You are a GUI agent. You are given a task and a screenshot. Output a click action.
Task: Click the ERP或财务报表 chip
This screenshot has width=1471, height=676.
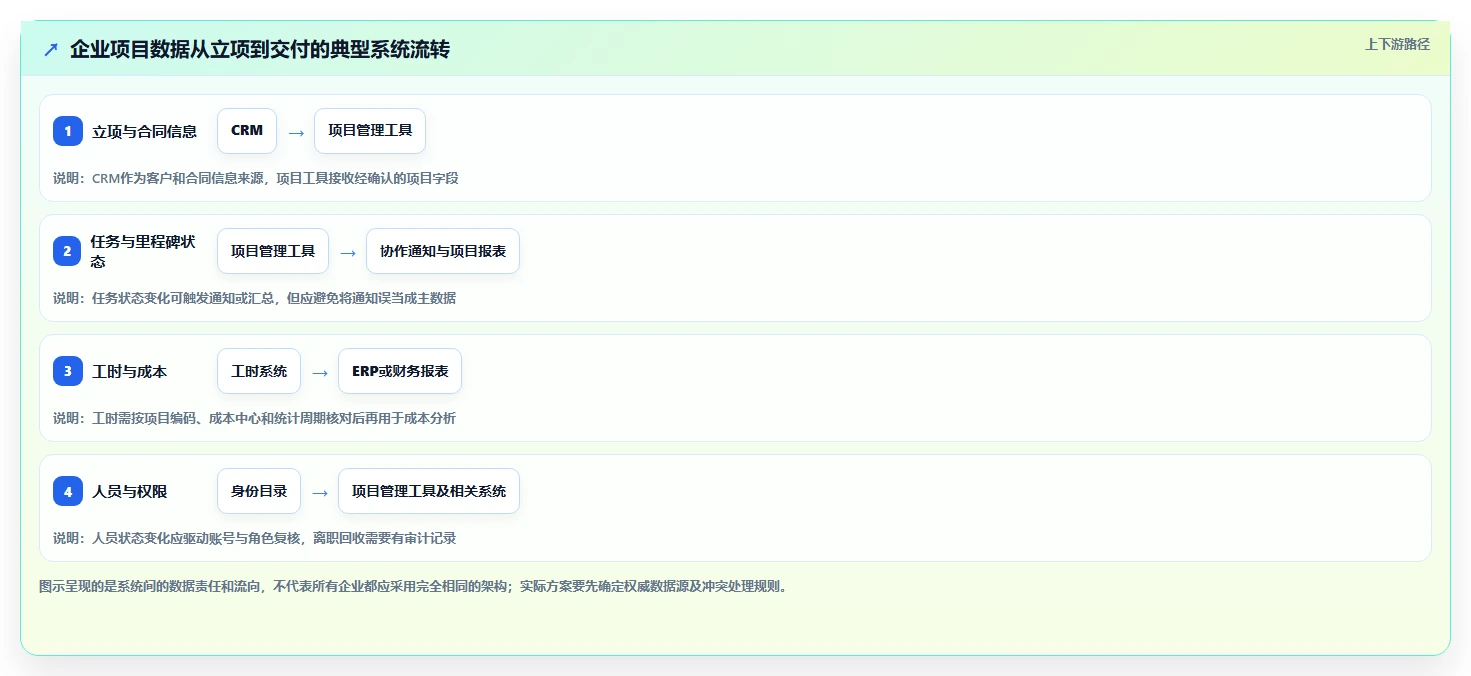pos(400,371)
